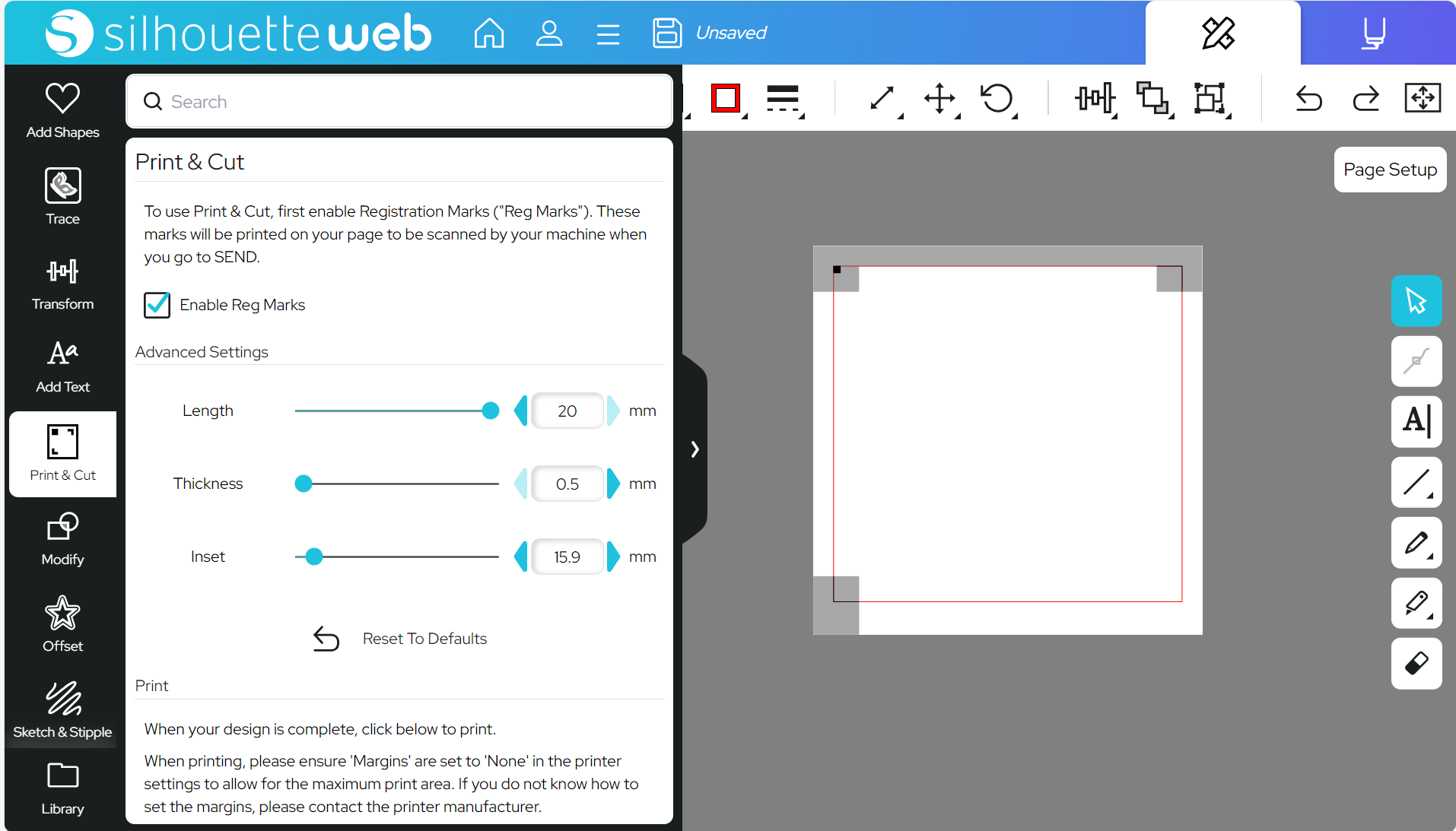Image resolution: width=1456 pixels, height=831 pixels.
Task: Go to the Home icon
Action: [x=489, y=33]
